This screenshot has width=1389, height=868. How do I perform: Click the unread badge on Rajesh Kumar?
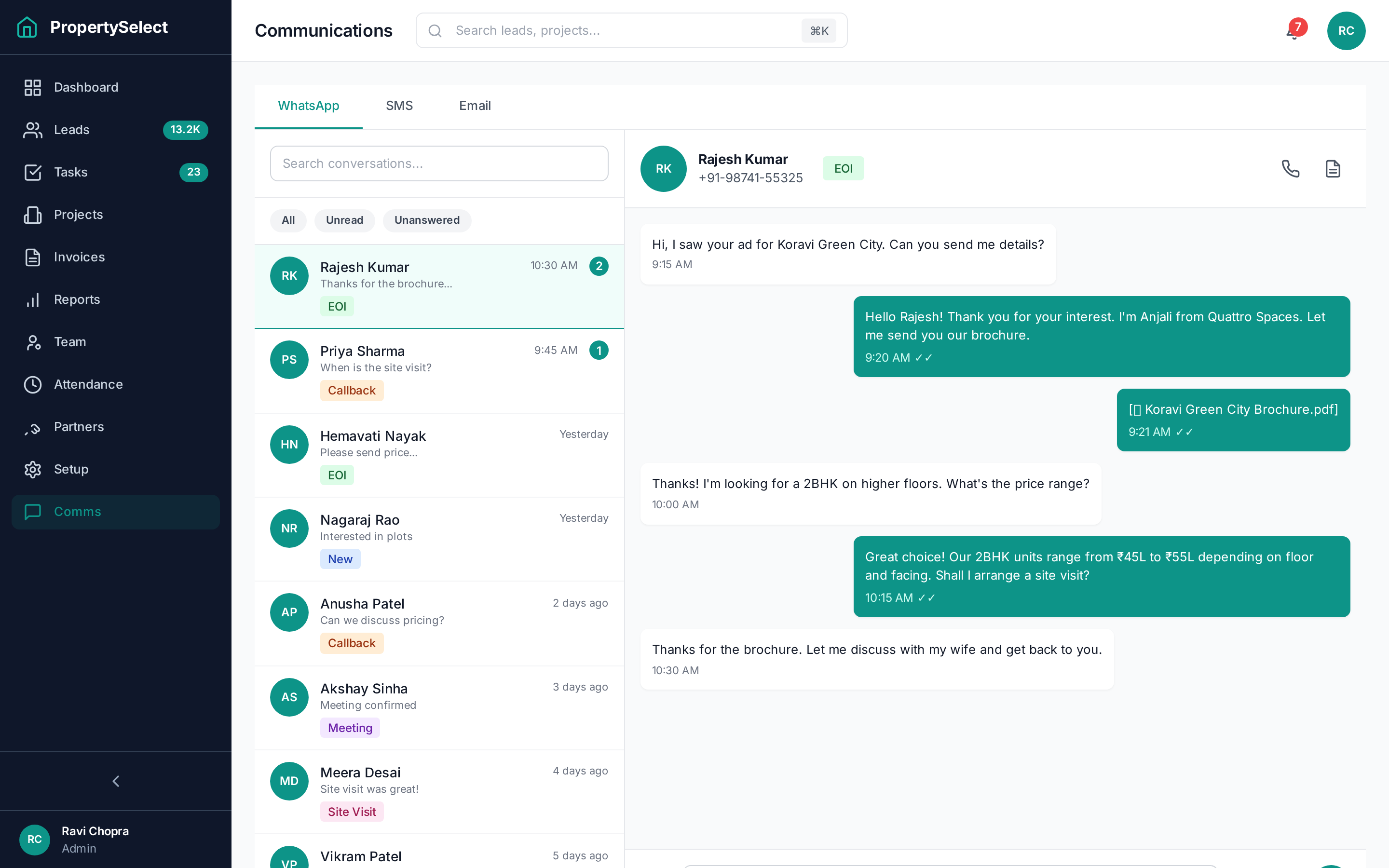[x=599, y=266]
